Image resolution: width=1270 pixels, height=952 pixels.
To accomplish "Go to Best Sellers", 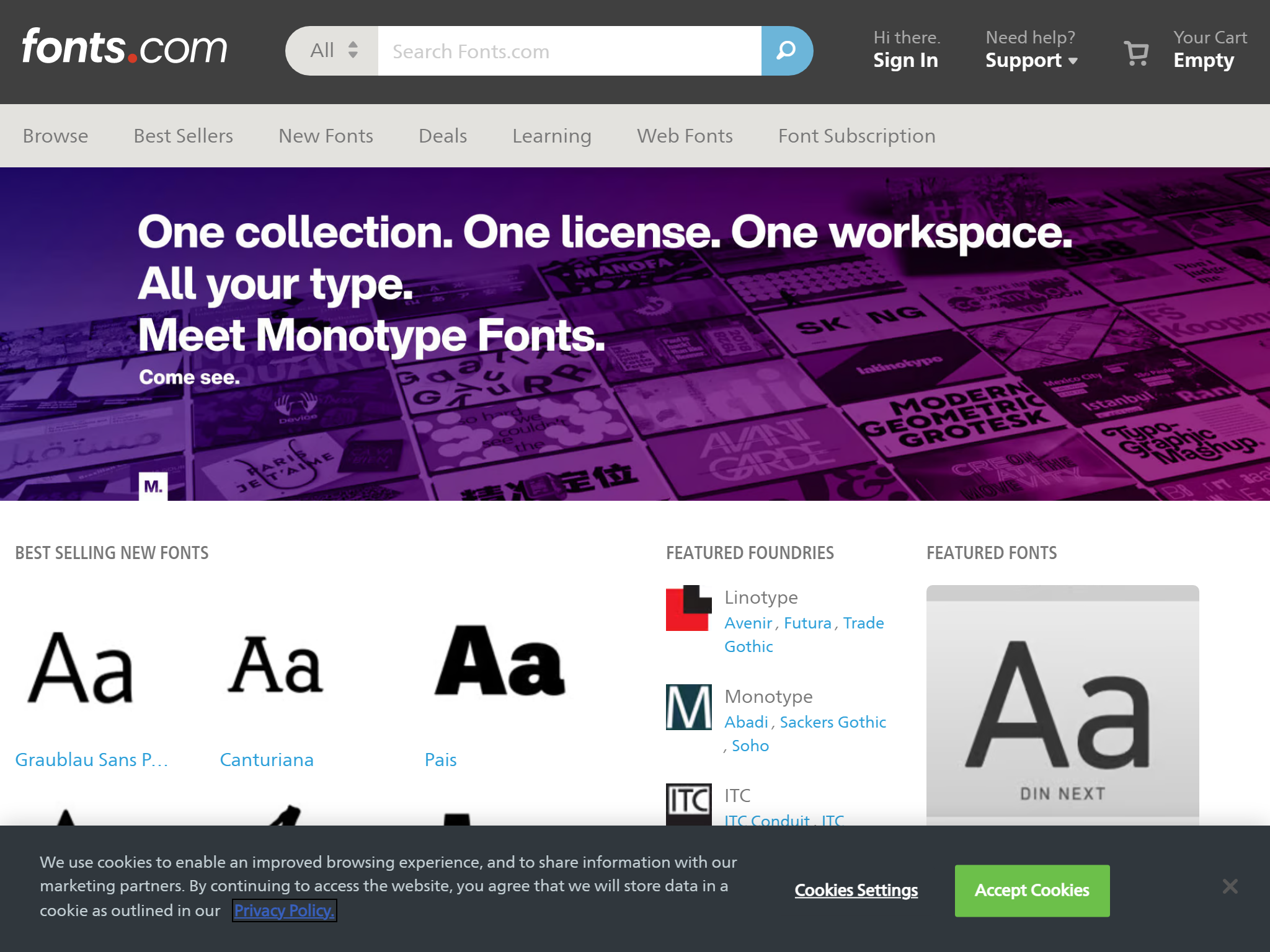I will 184,136.
